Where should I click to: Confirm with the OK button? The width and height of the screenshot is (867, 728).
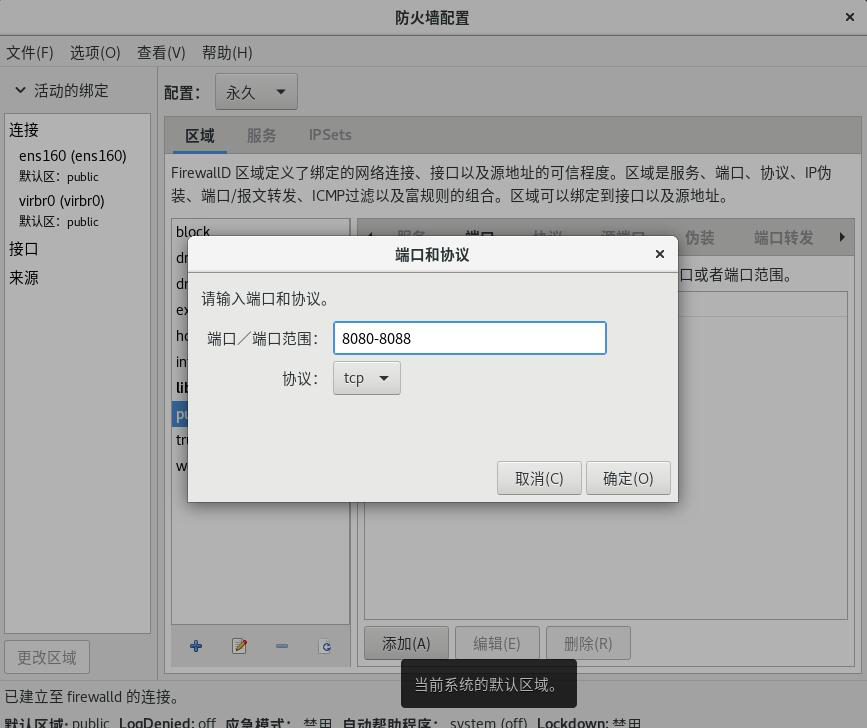point(628,478)
